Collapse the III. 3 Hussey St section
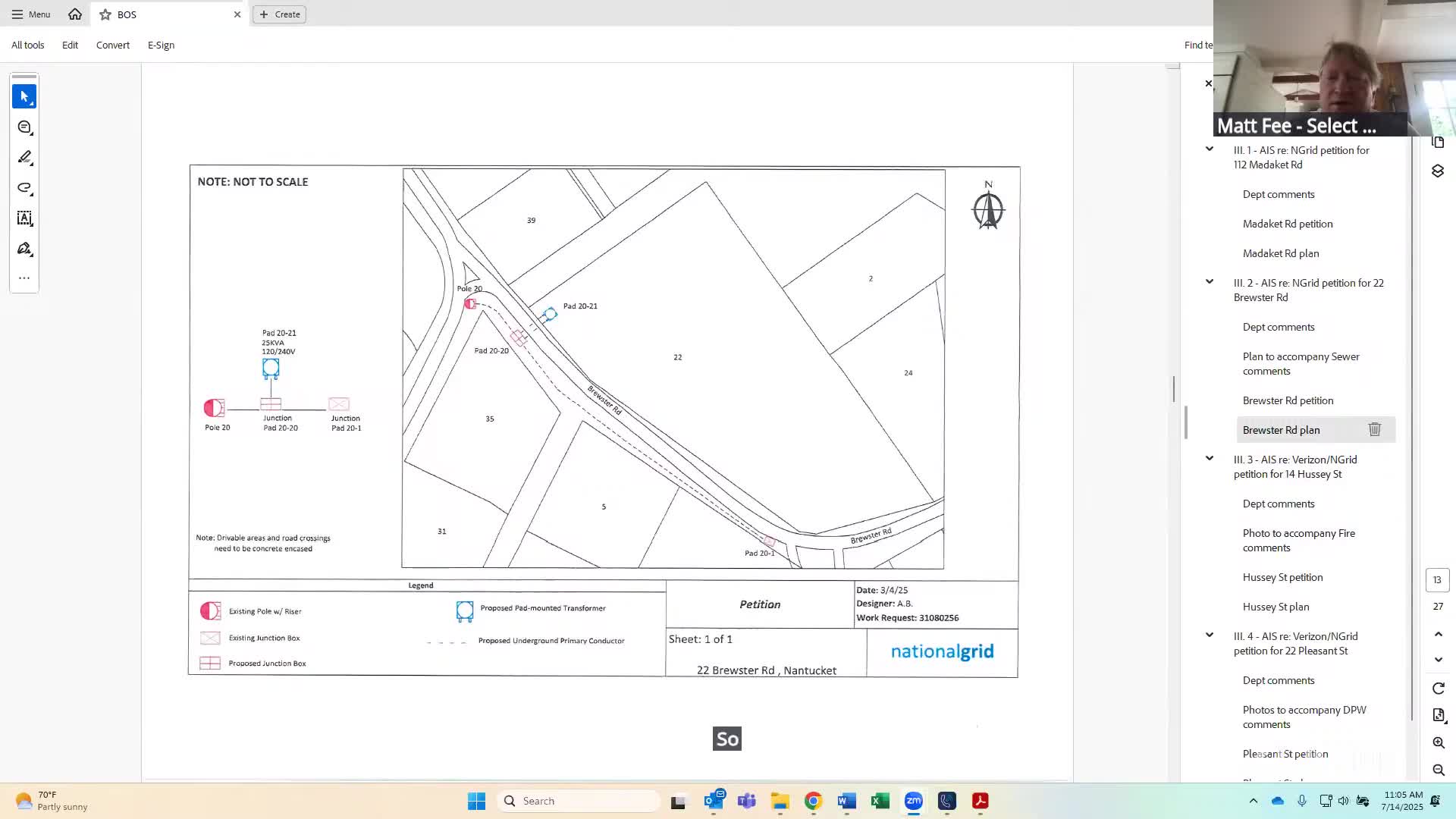This screenshot has width=1456, height=819. (x=1210, y=459)
